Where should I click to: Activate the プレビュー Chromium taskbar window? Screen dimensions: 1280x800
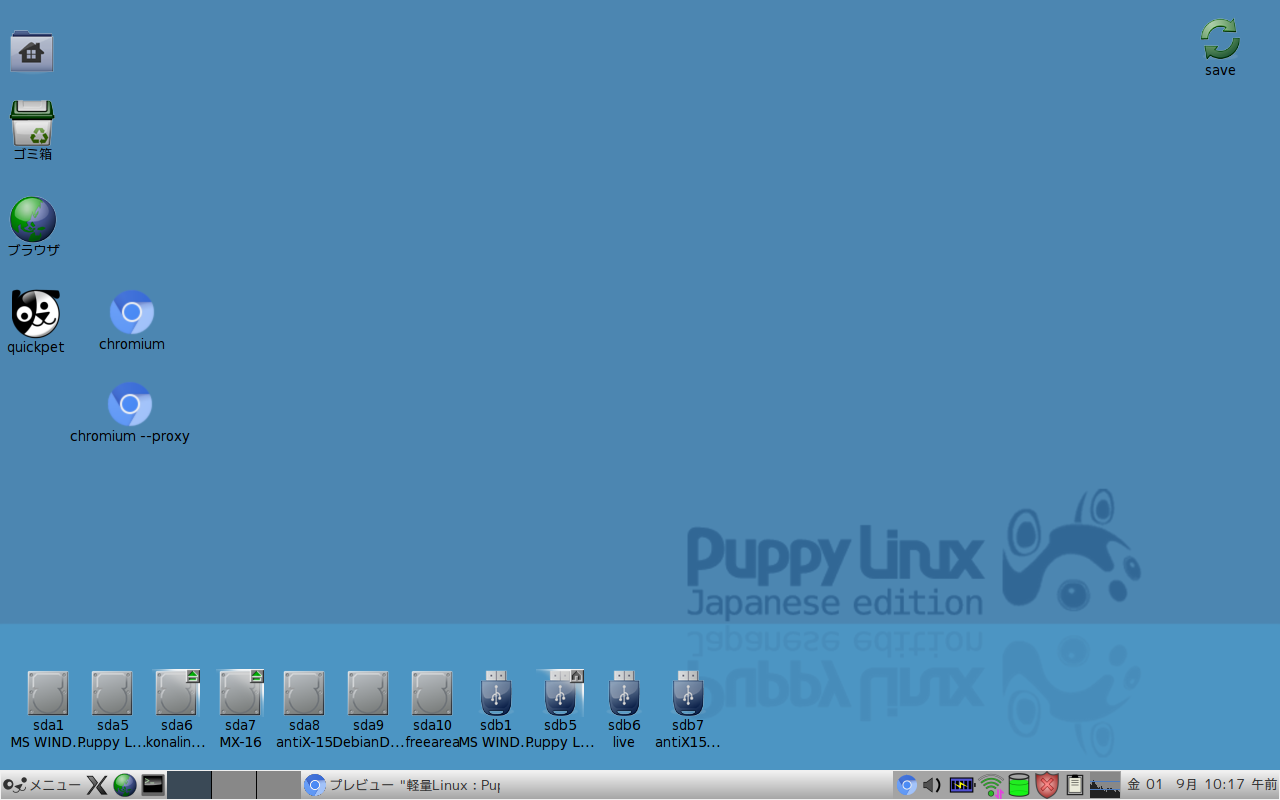(x=402, y=785)
